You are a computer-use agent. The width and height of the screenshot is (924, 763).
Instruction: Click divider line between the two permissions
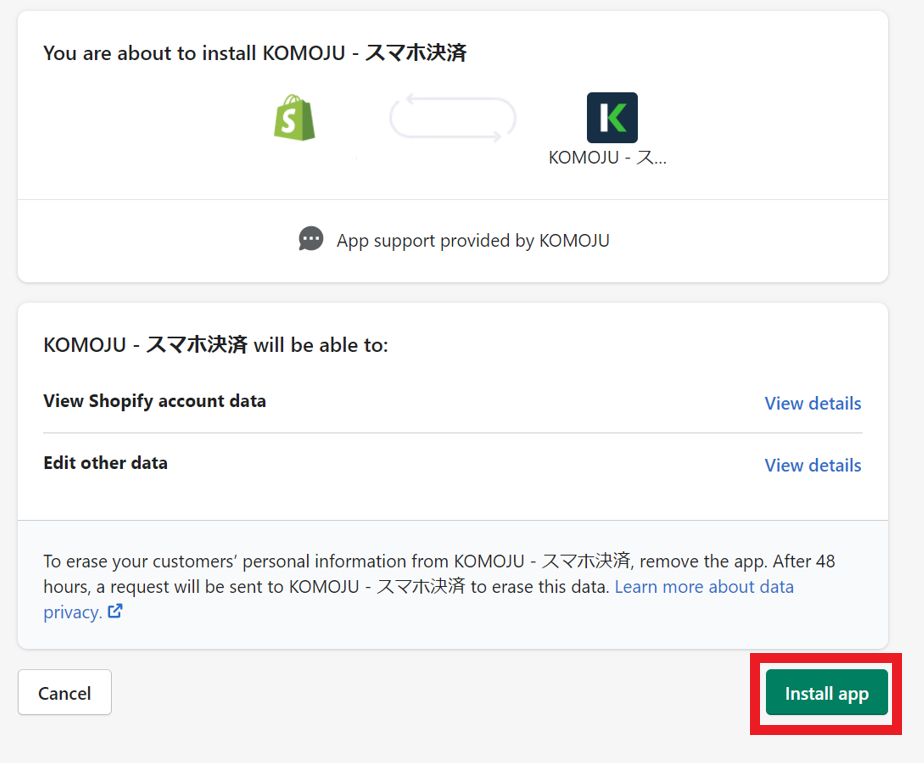tap(452, 433)
